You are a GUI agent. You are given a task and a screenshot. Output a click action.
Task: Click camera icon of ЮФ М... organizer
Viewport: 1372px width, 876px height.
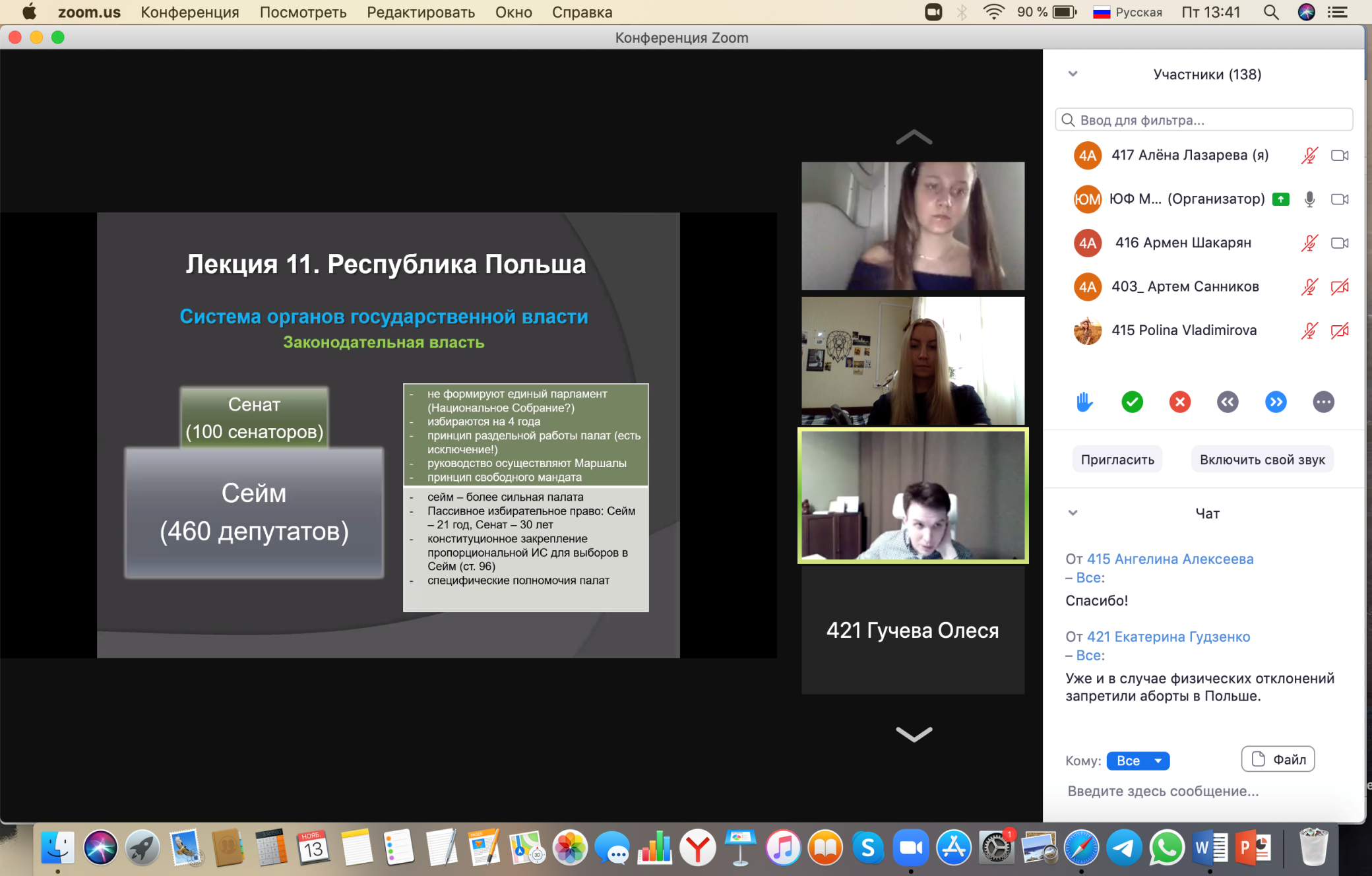(1340, 199)
